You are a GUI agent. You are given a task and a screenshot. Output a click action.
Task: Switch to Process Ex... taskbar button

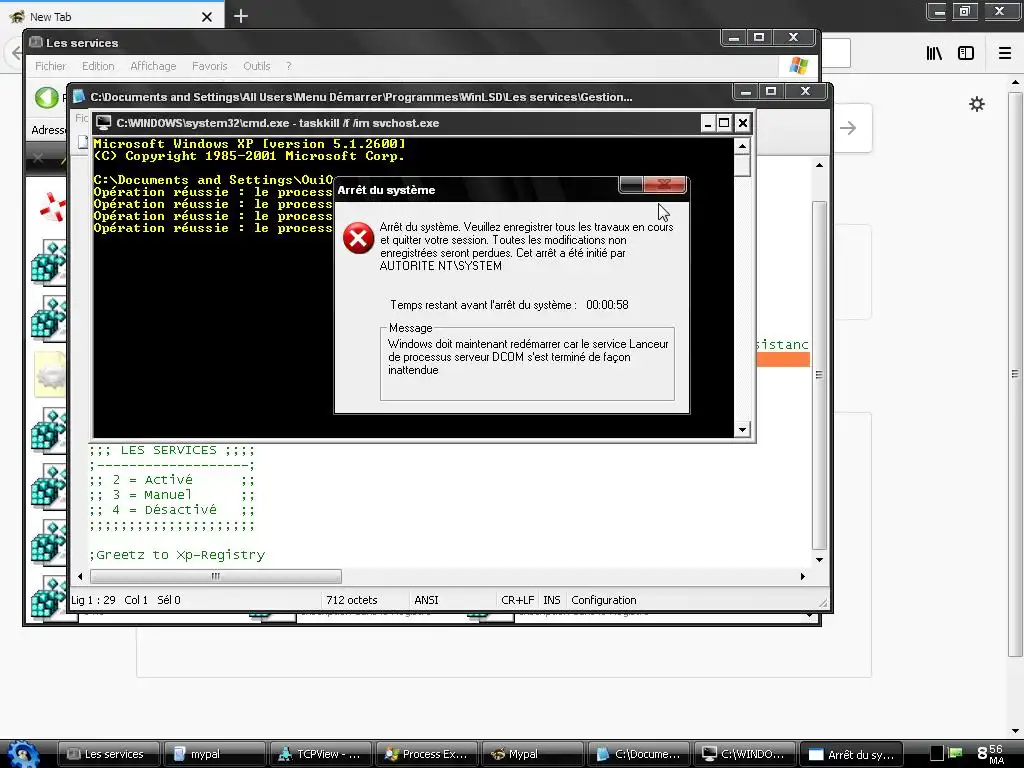(426, 754)
